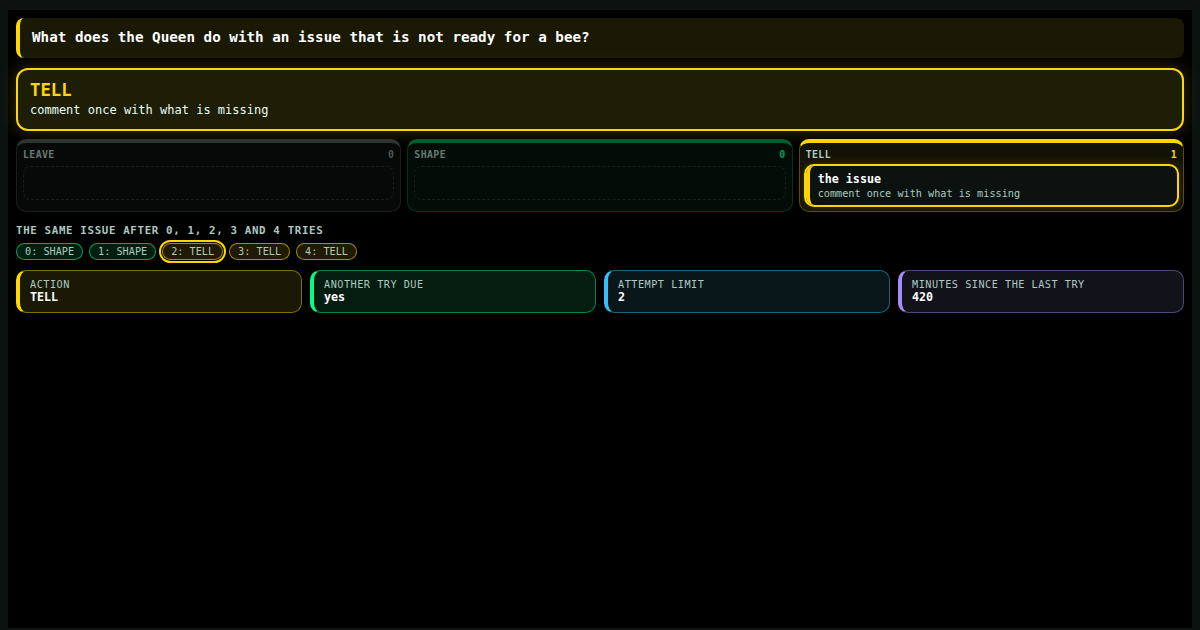This screenshot has height=630, width=1200.
Task: Click the ACTION stat label
Action: [50, 284]
